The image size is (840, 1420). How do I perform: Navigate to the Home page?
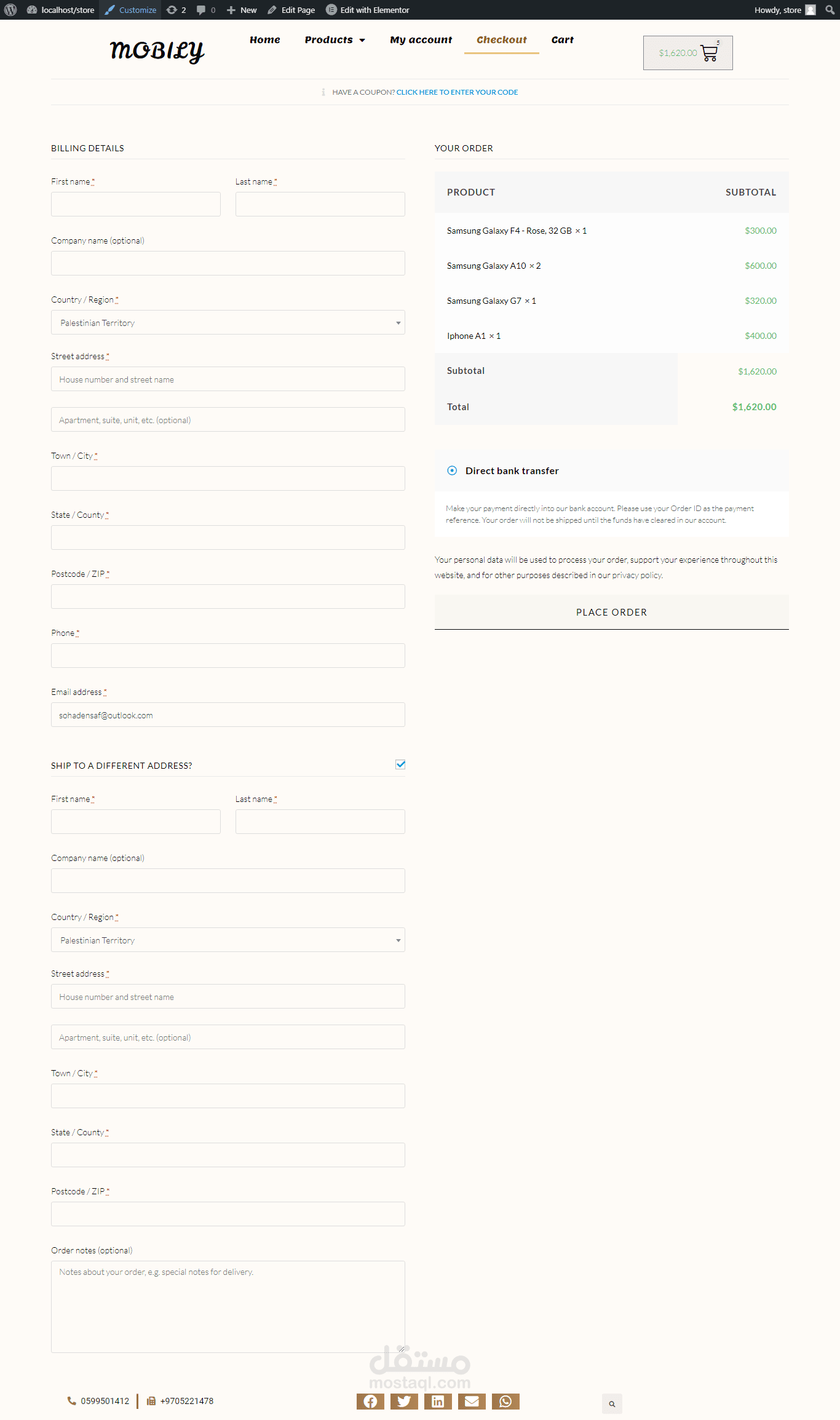[x=265, y=40]
